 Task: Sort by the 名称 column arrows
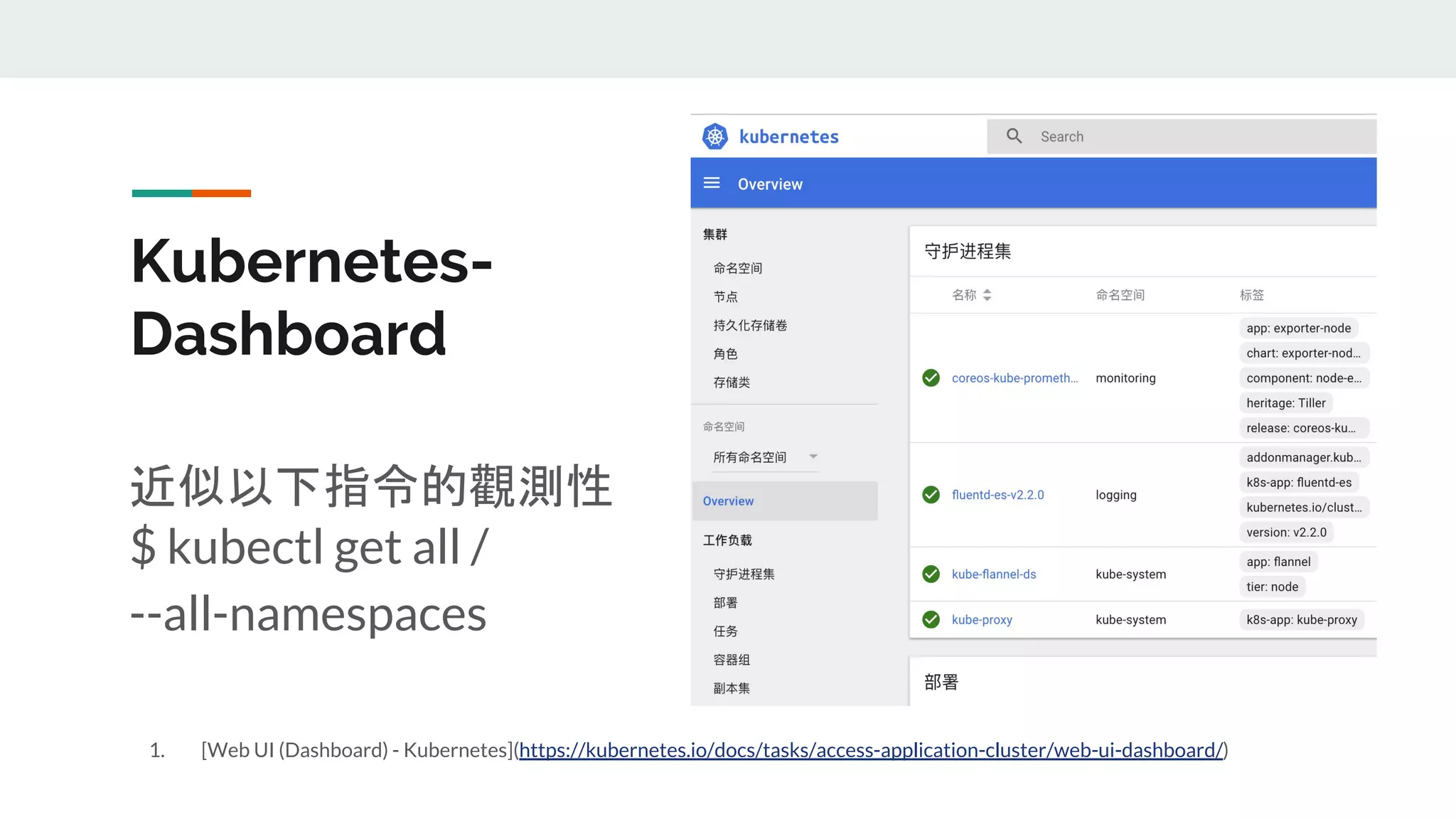coord(987,295)
